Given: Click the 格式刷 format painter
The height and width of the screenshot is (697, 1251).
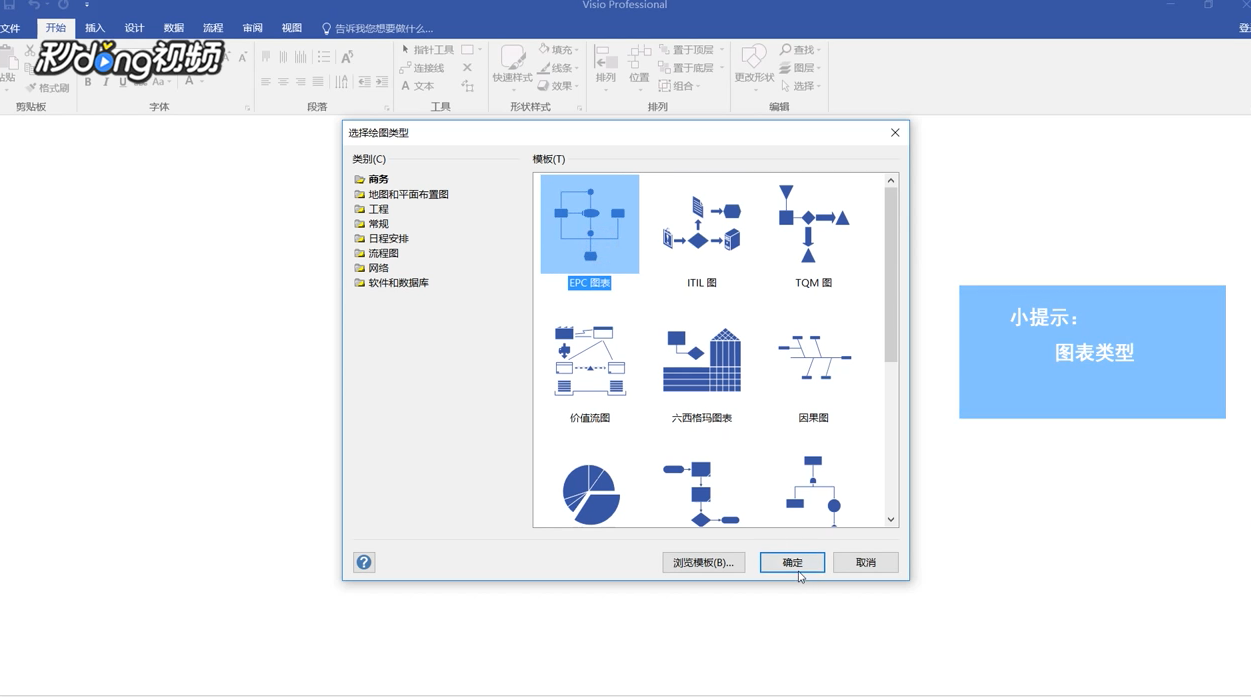Looking at the screenshot, I should coord(48,88).
